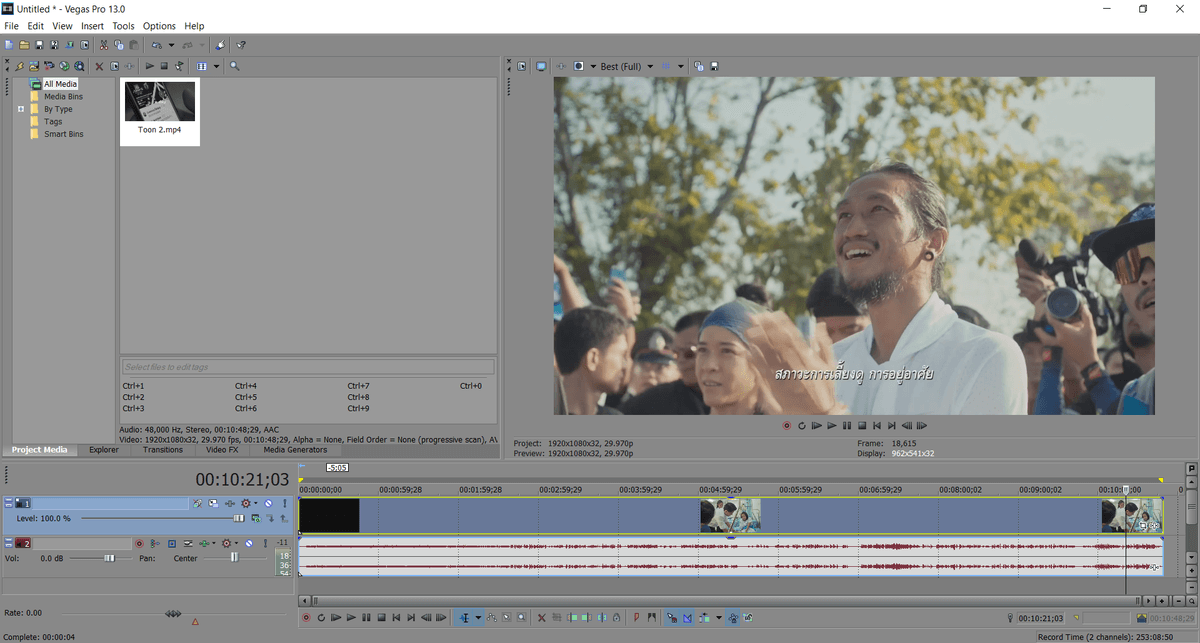Open the Insert menu

click(x=92, y=26)
